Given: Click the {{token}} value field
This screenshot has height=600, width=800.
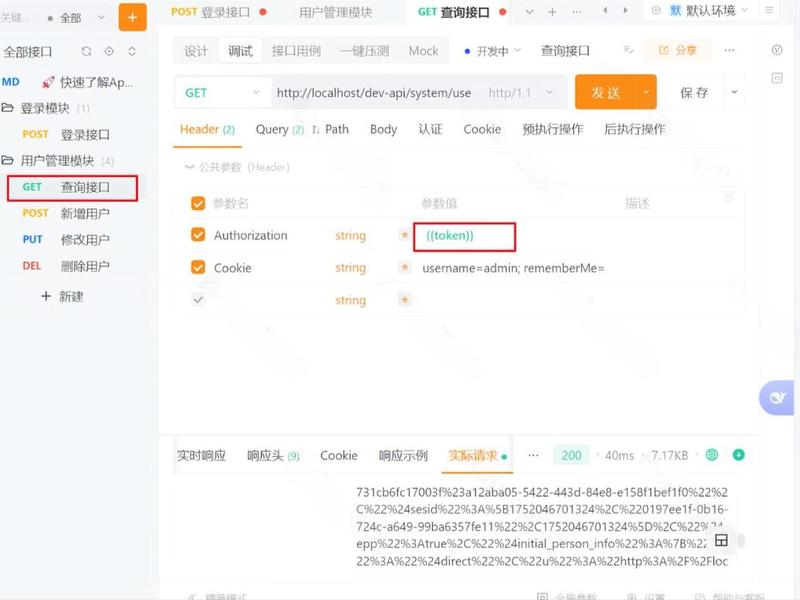Looking at the screenshot, I should (464, 236).
